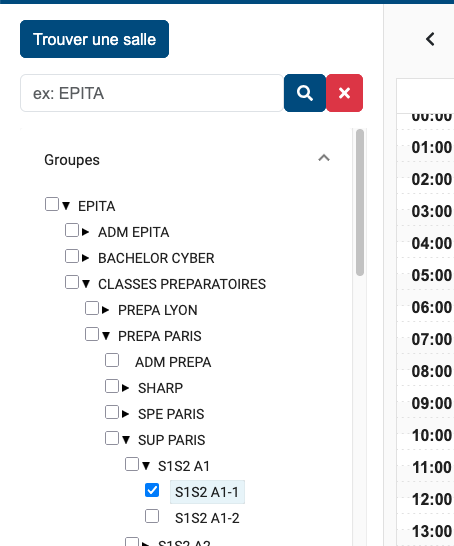Click the 12:00 time label
The height and width of the screenshot is (546, 454).
[432, 499]
